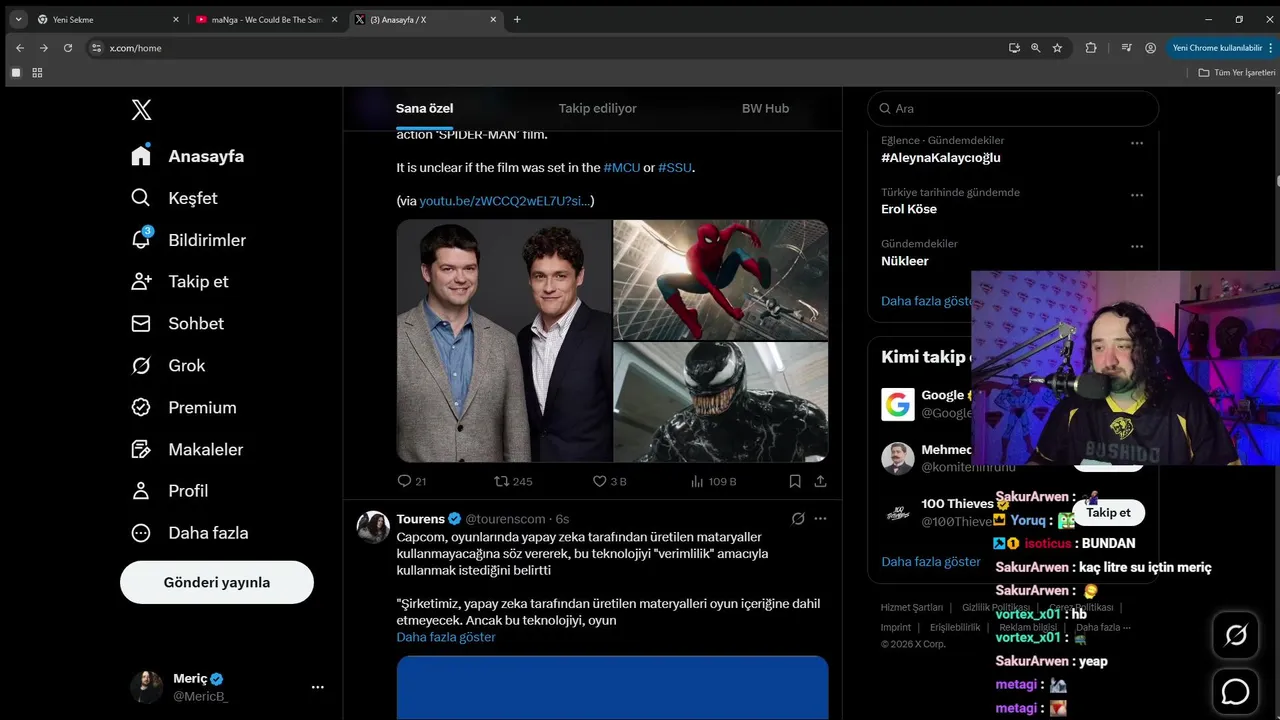Open new browser tab
Viewport: 1280px width, 720px height.
tap(517, 20)
